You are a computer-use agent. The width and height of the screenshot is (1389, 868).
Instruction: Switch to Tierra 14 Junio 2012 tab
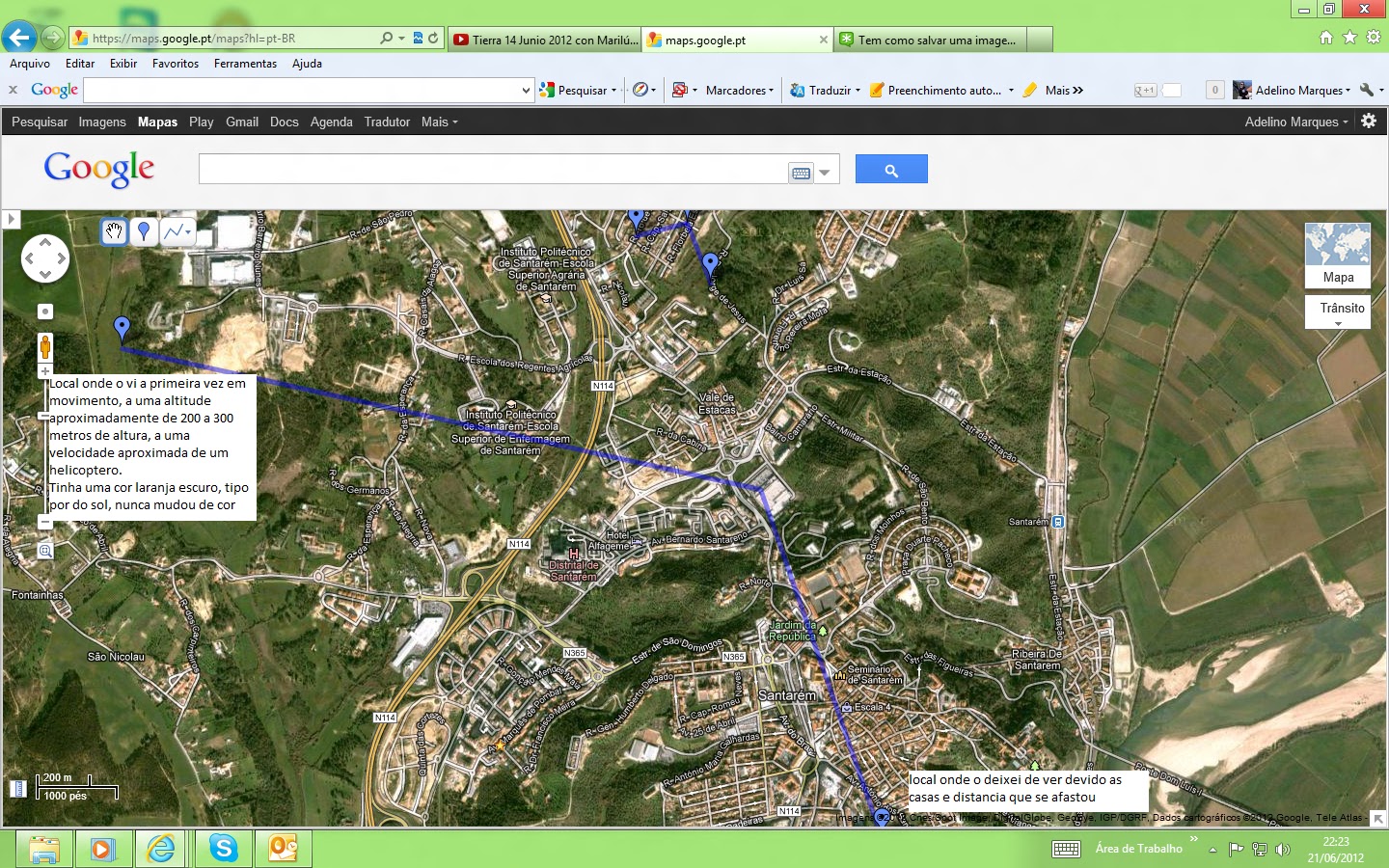tap(545, 40)
